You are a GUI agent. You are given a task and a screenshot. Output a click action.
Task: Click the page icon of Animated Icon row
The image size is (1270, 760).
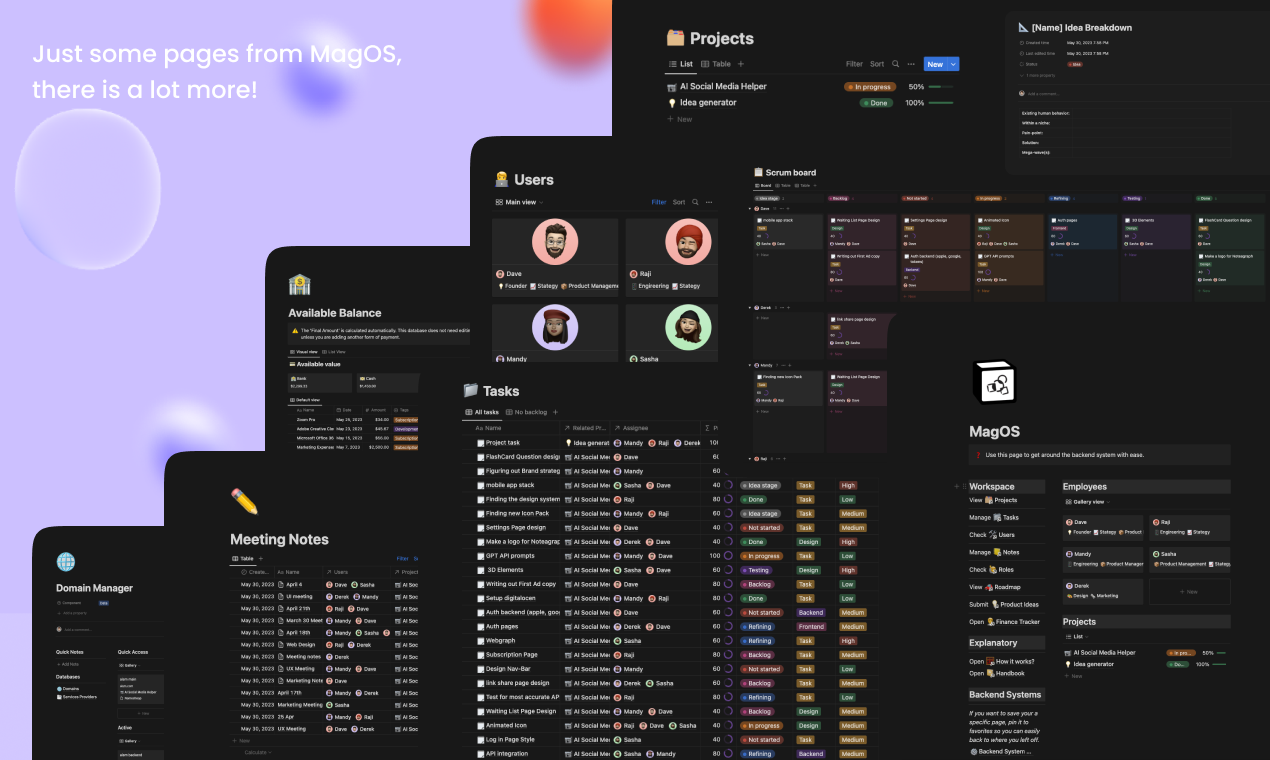click(x=480, y=726)
